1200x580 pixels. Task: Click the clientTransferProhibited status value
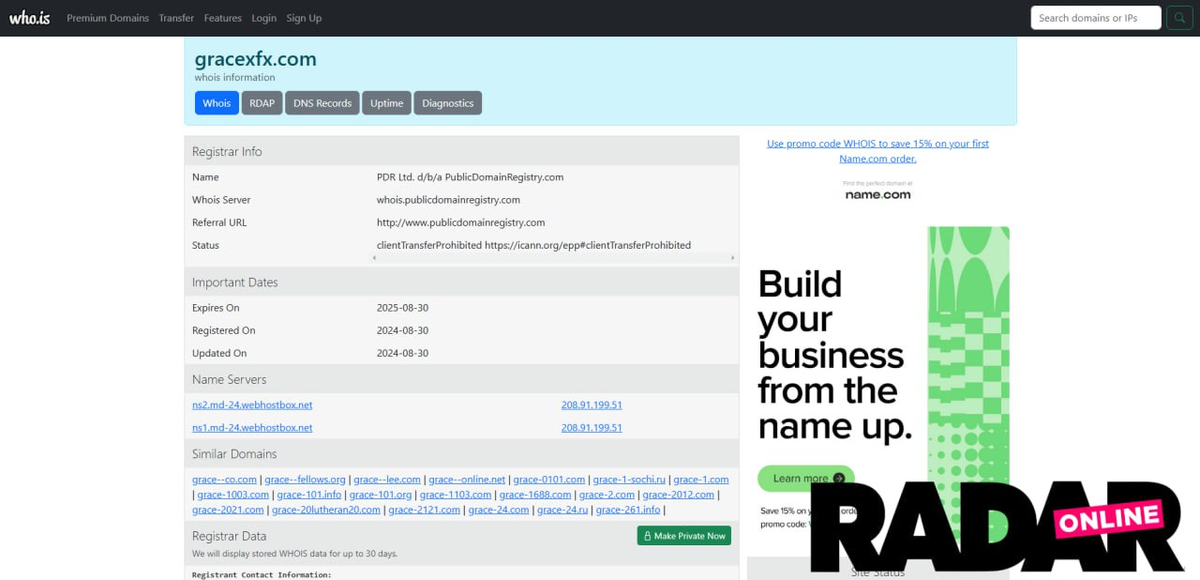coord(534,245)
